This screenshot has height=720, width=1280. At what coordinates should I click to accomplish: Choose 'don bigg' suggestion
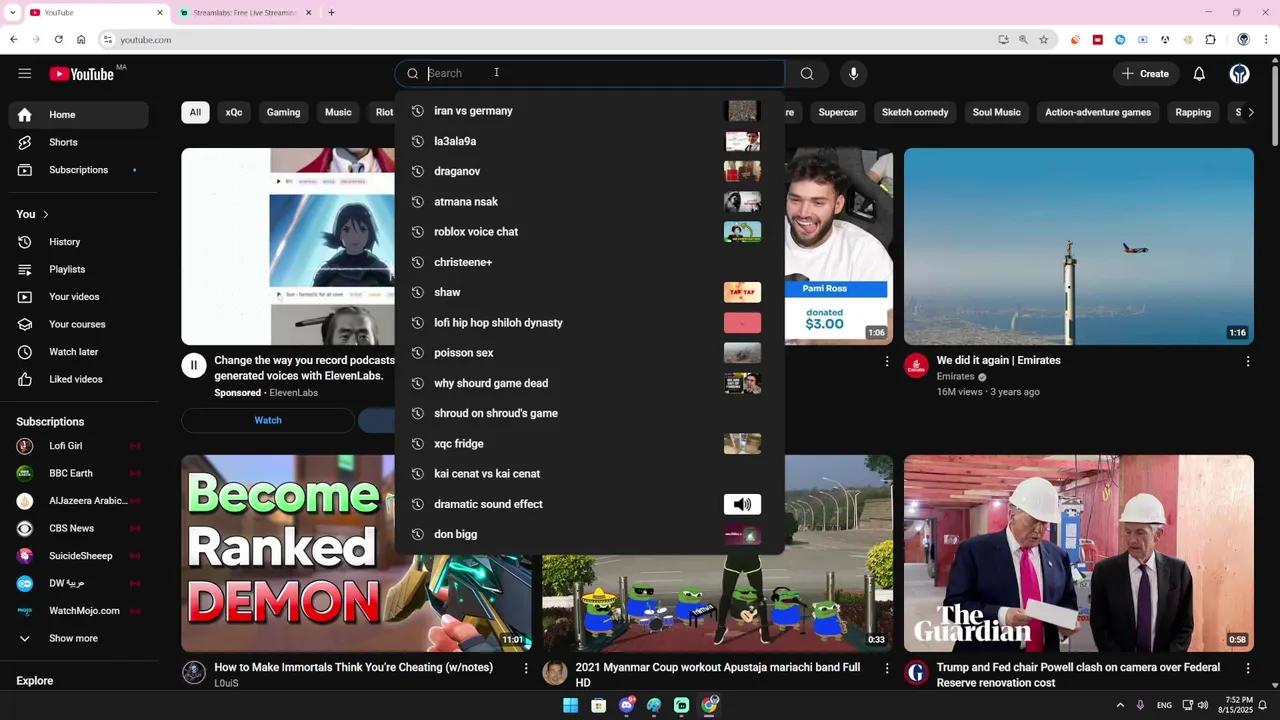590,534
